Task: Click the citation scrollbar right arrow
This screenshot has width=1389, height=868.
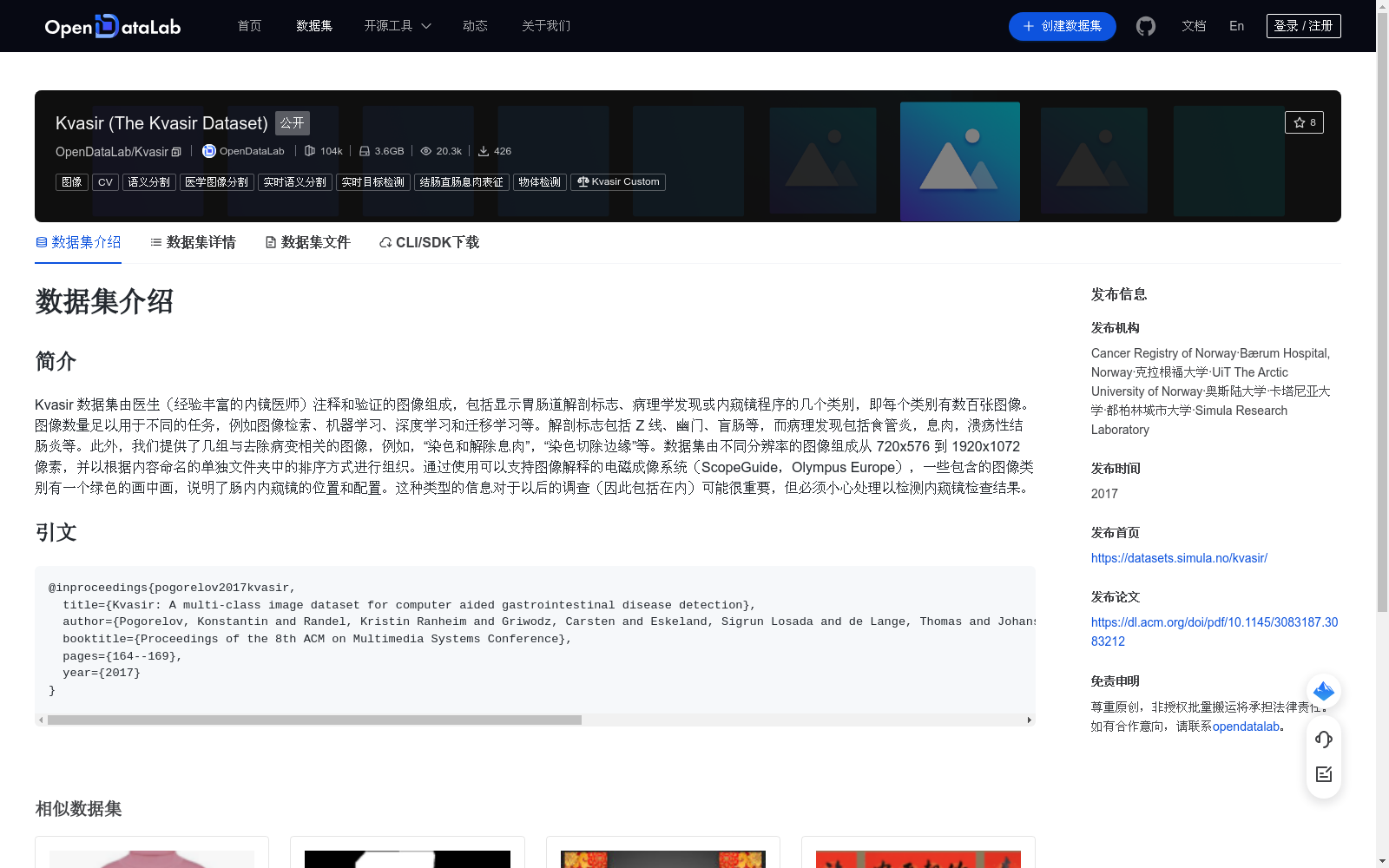Action: tap(1030, 720)
